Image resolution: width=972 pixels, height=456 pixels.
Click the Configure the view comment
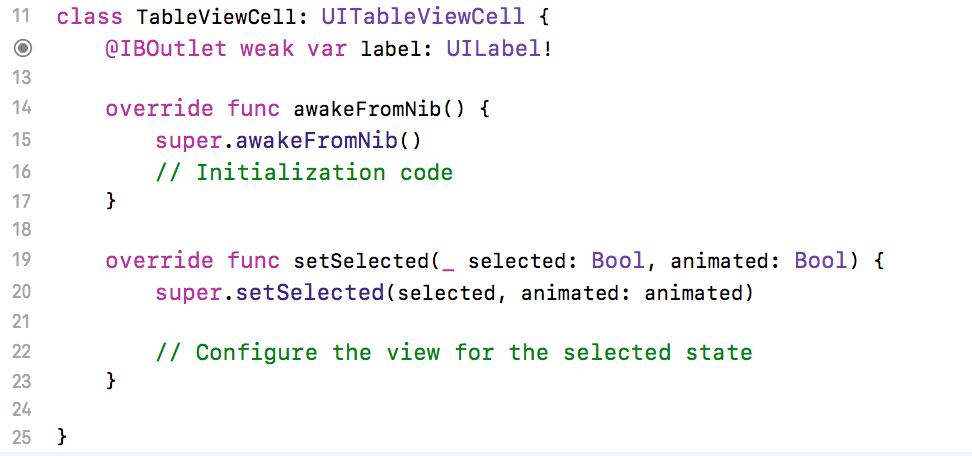point(454,353)
